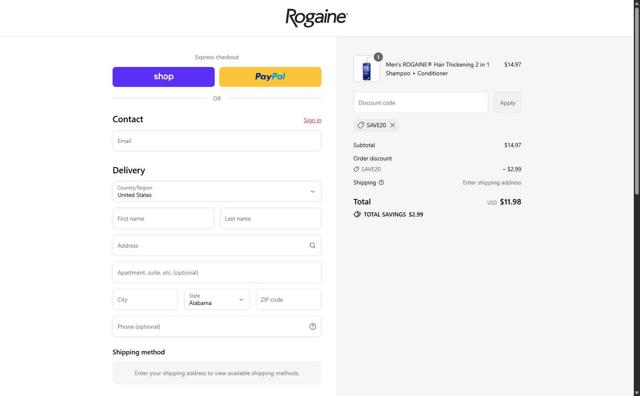
Task: Focus the Apartment, suite field
Action: click(217, 273)
